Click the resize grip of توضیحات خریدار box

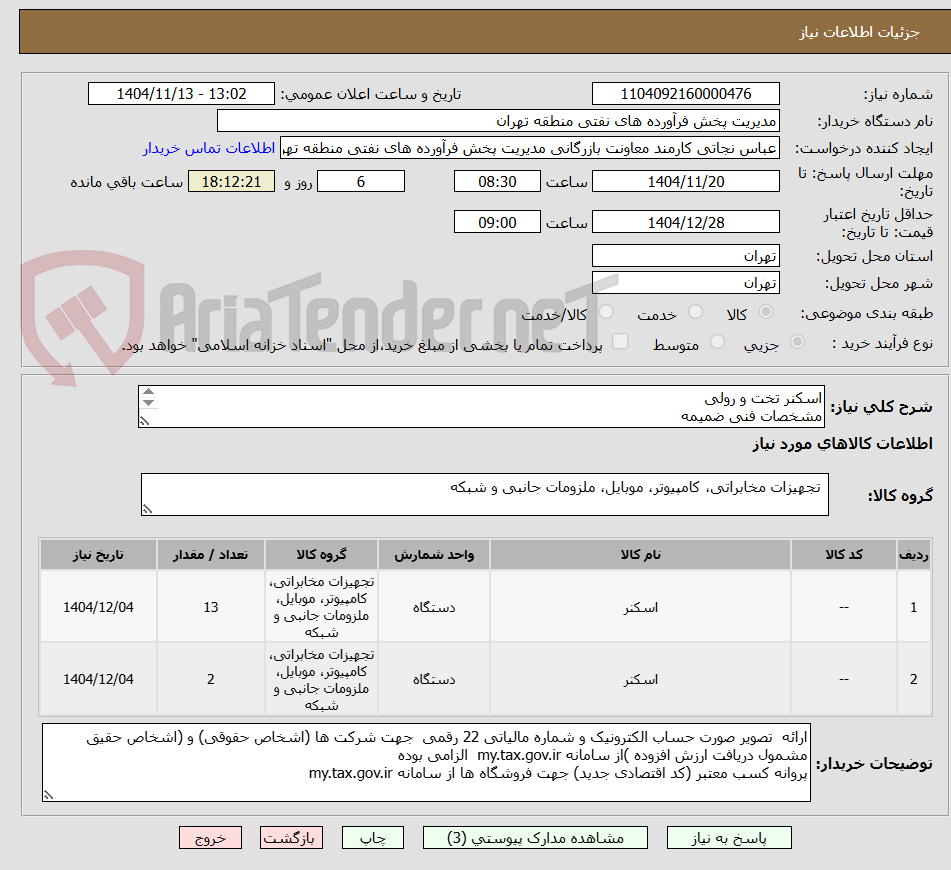coord(49,795)
